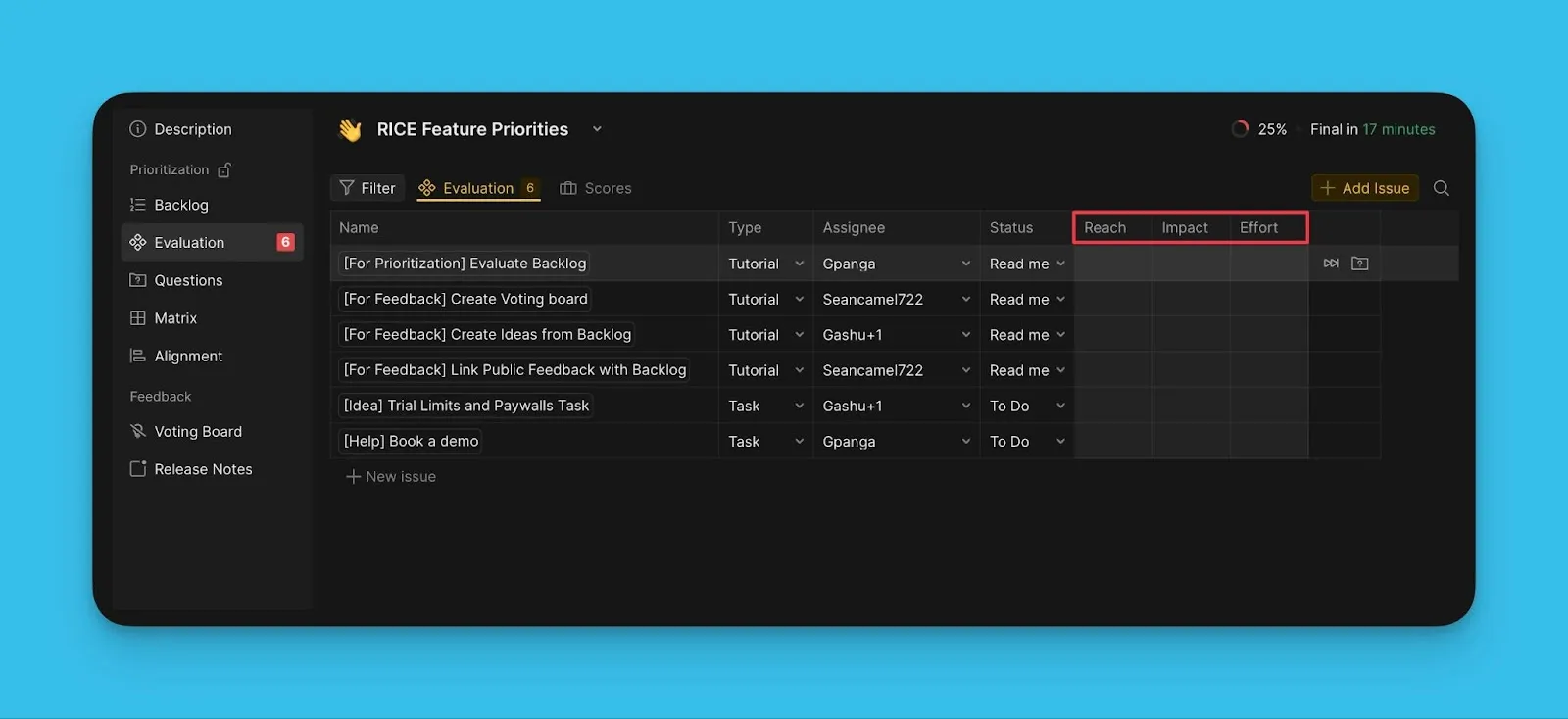Open the Matrix view in sidebar
The image size is (1568, 719).
[x=175, y=318]
